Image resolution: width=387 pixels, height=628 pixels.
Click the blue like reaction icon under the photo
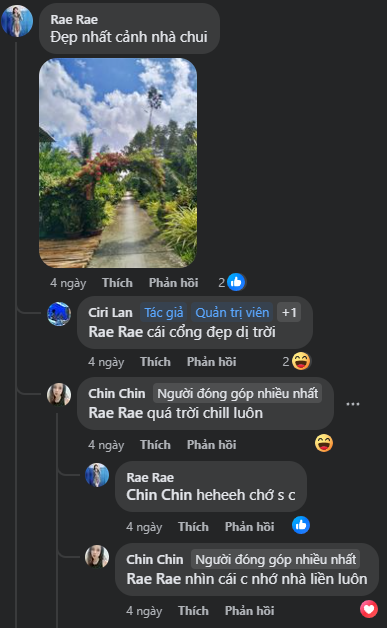click(236, 282)
